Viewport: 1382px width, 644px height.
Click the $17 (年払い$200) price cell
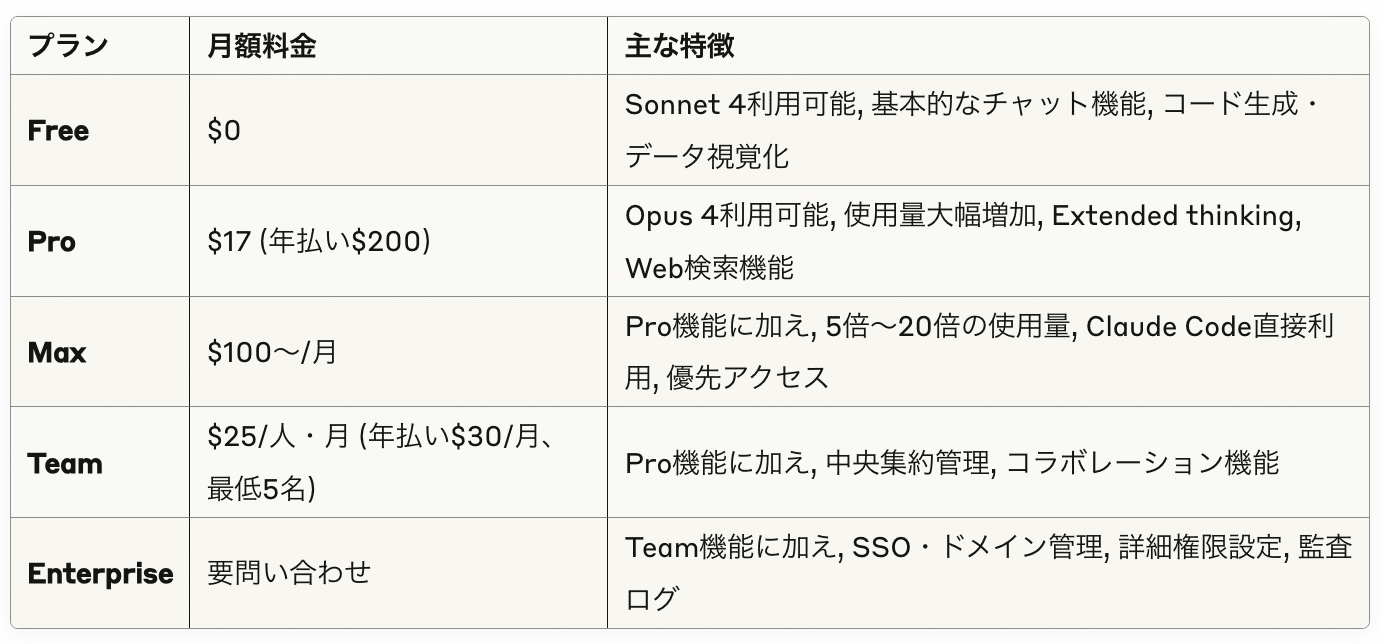click(x=318, y=242)
